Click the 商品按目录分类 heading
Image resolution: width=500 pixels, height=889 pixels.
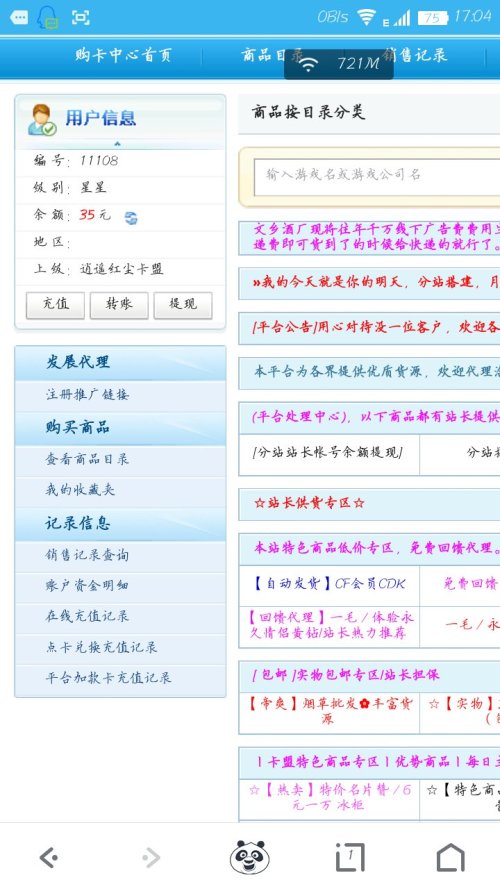point(308,112)
